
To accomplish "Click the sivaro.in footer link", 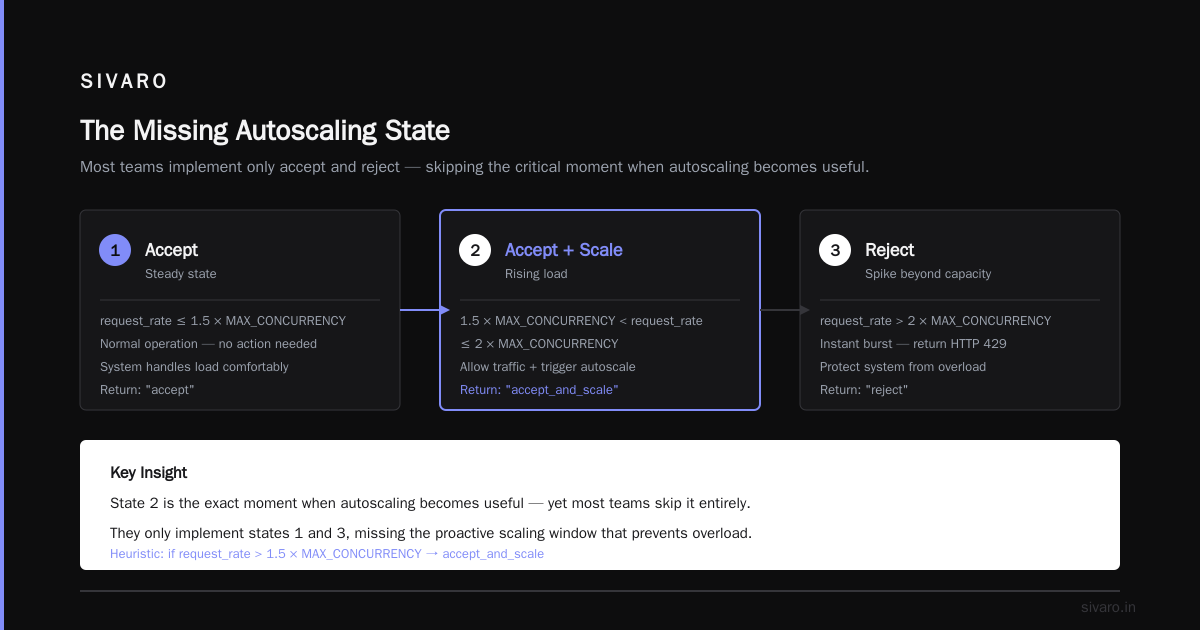I will [x=1108, y=607].
